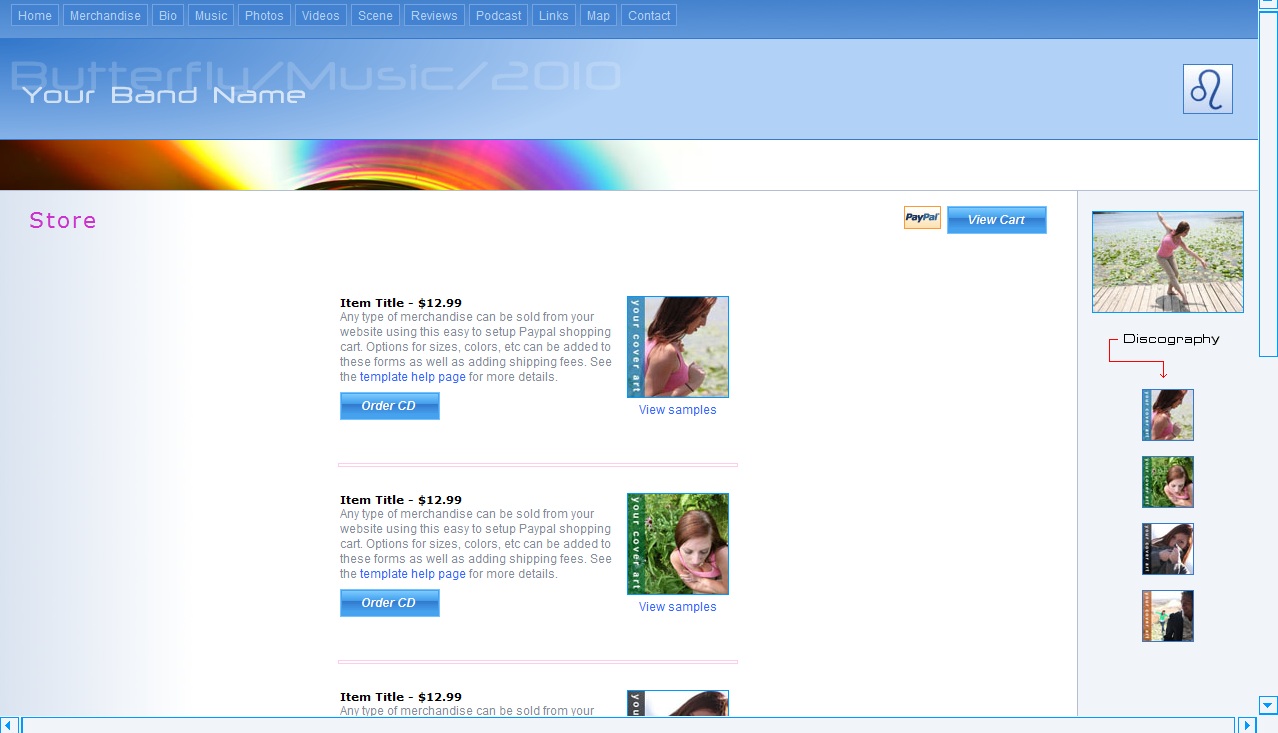Viewport: 1278px width, 733px height.
Task: Open the Photos page
Action: 264,15
